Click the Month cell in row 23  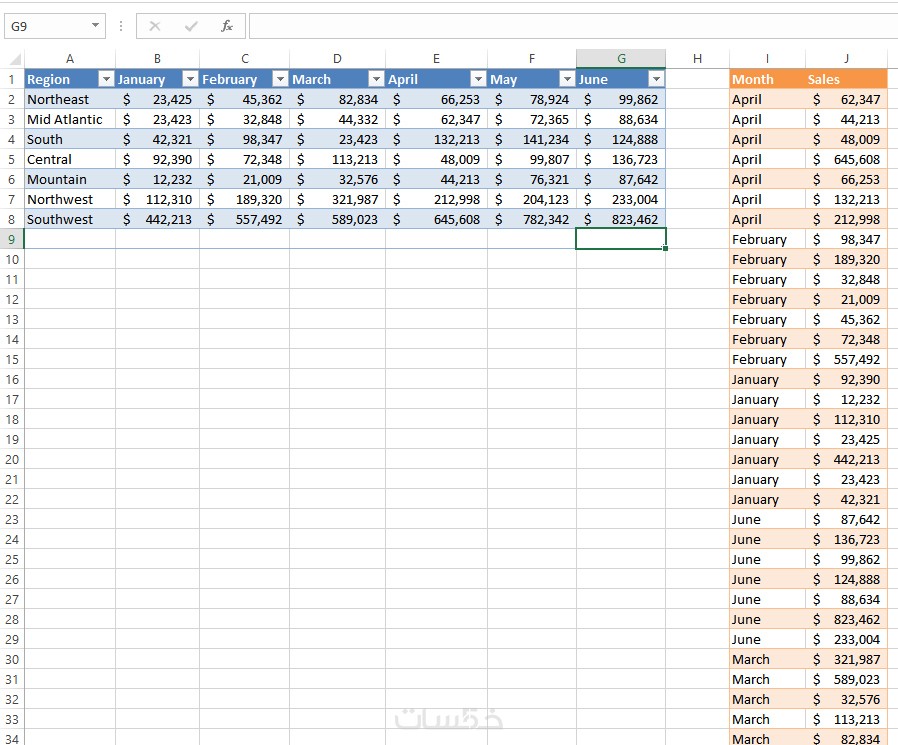click(767, 519)
